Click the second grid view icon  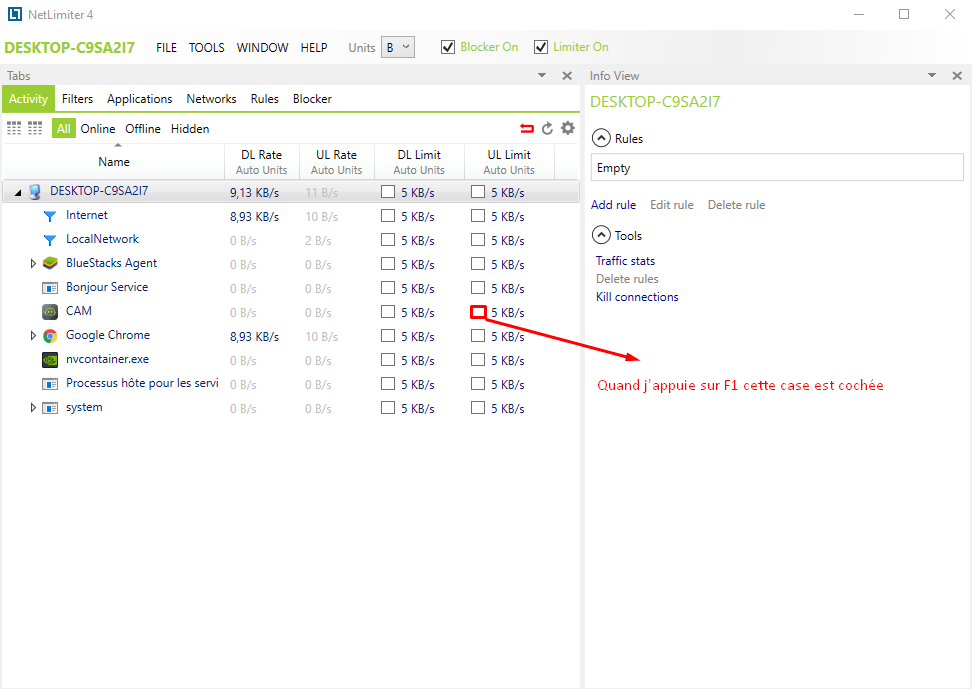[35, 128]
